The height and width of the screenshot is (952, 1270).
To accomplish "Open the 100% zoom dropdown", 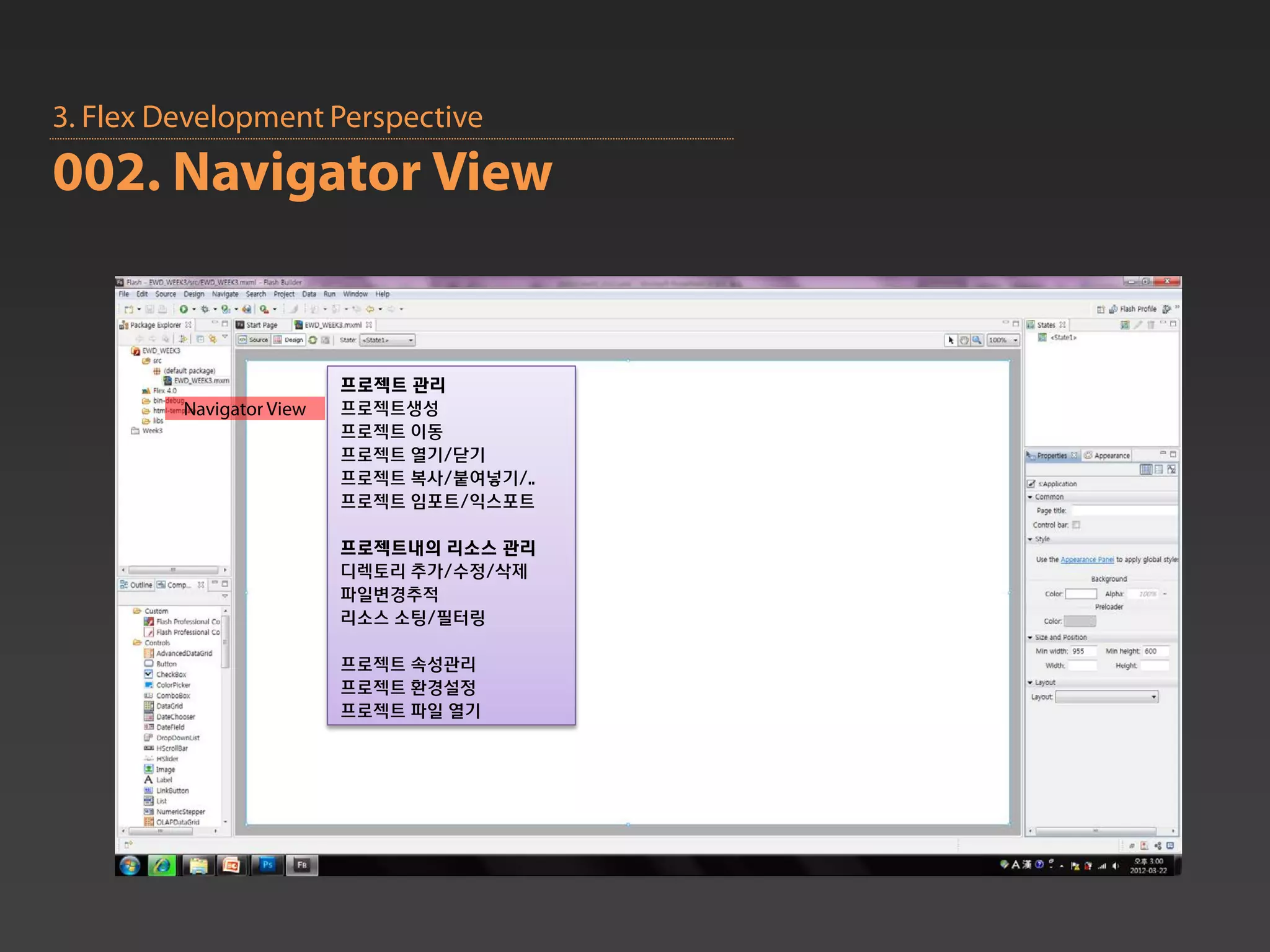I will click(1003, 340).
